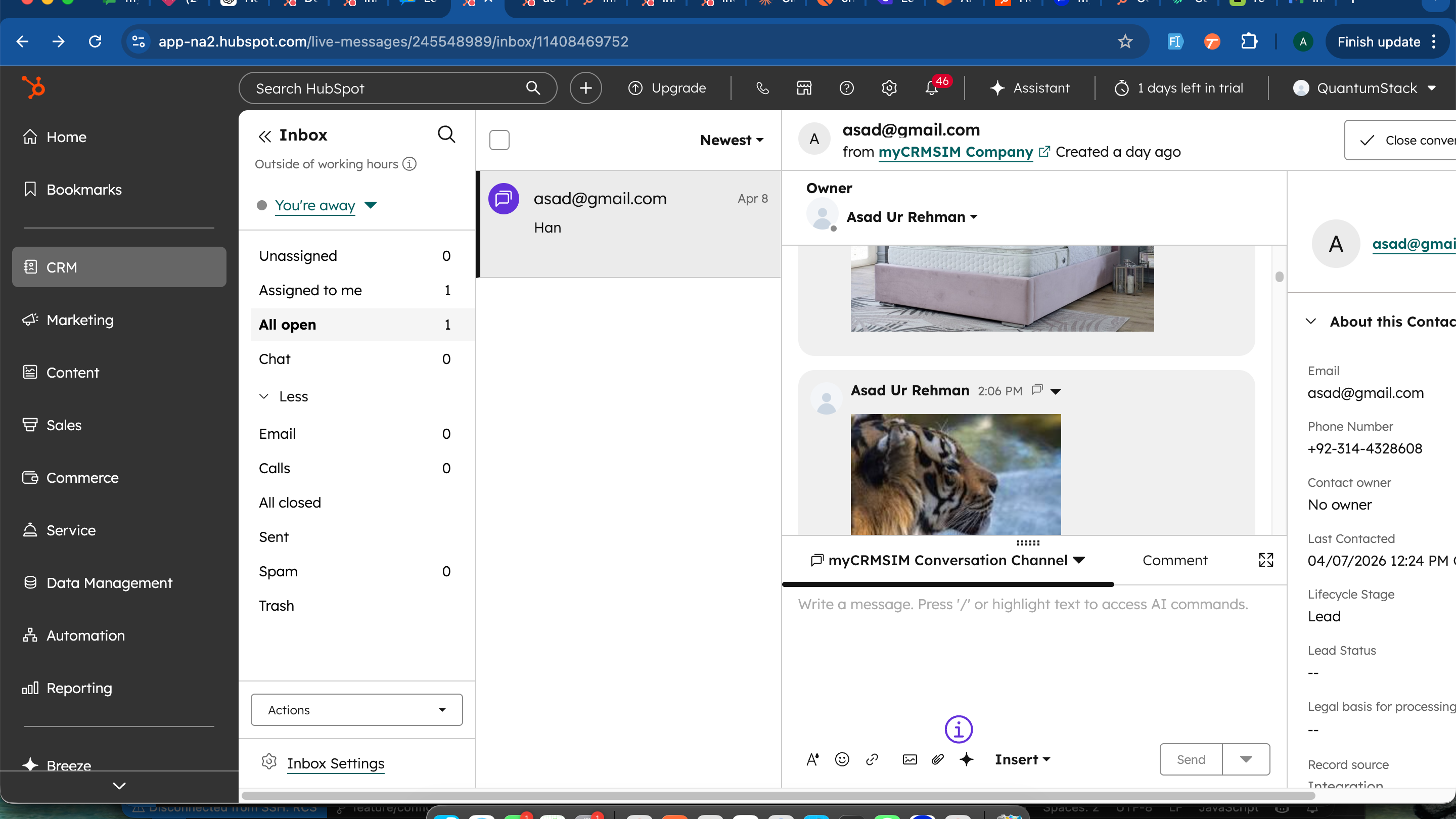This screenshot has width=1456, height=819.
Task: Reload the browser page
Action: click(x=95, y=41)
